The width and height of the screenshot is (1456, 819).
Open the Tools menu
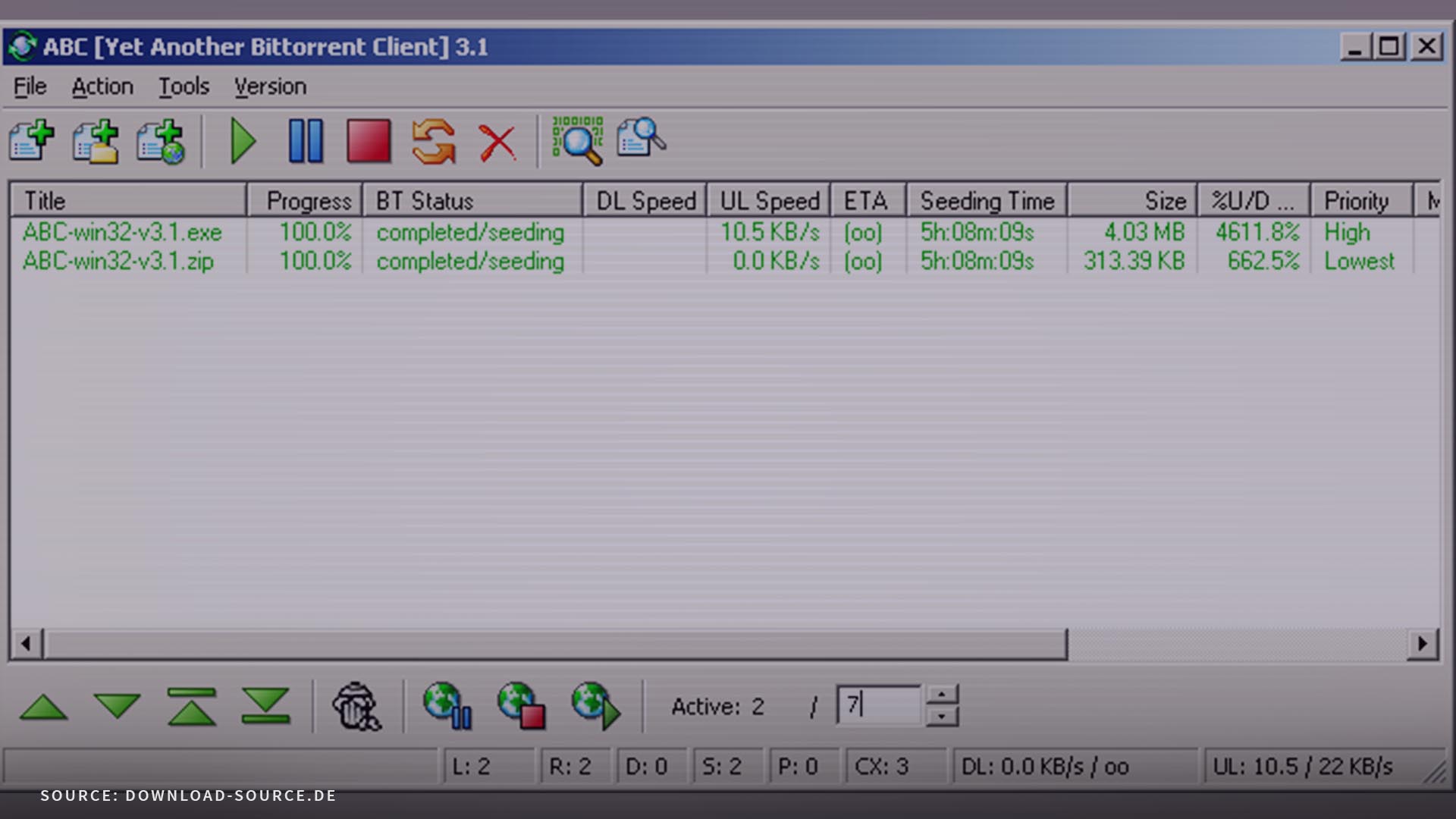pyautogui.click(x=184, y=86)
